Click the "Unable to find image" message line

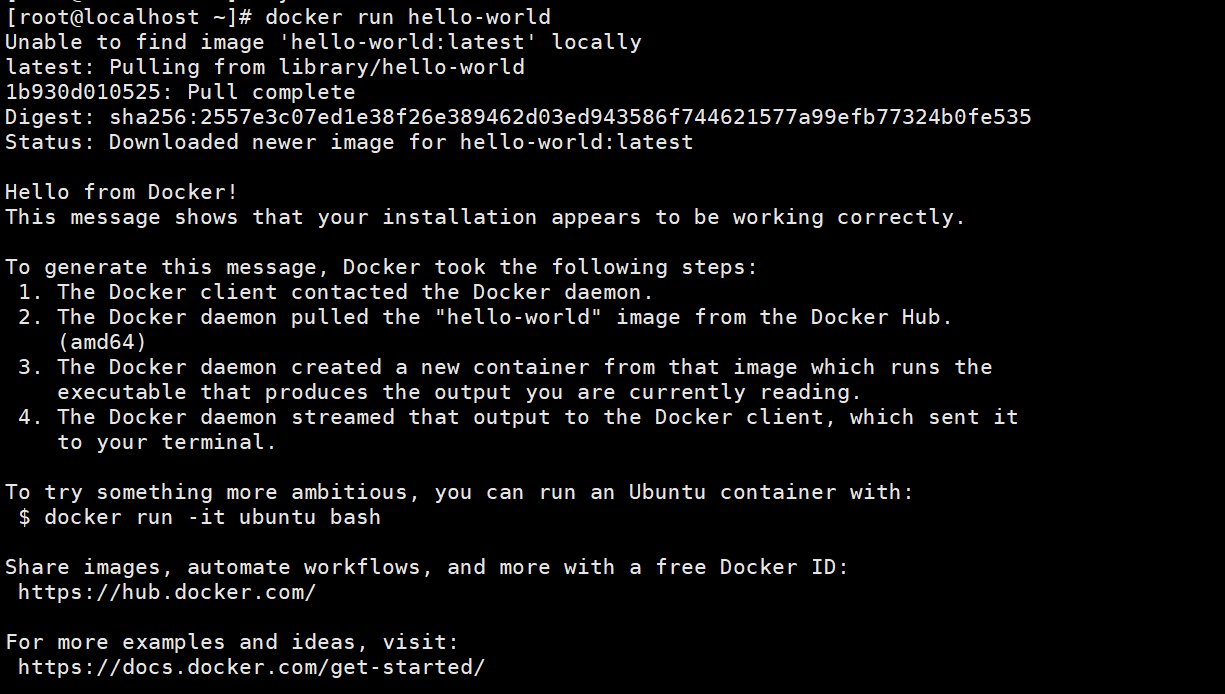pos(323,42)
